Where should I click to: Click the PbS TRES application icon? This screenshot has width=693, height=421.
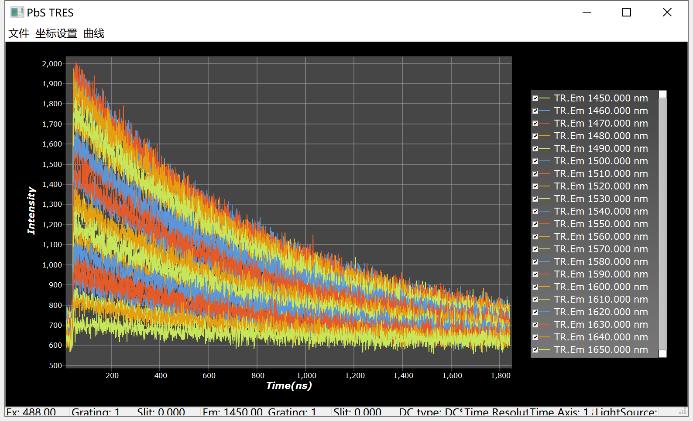tap(16, 13)
